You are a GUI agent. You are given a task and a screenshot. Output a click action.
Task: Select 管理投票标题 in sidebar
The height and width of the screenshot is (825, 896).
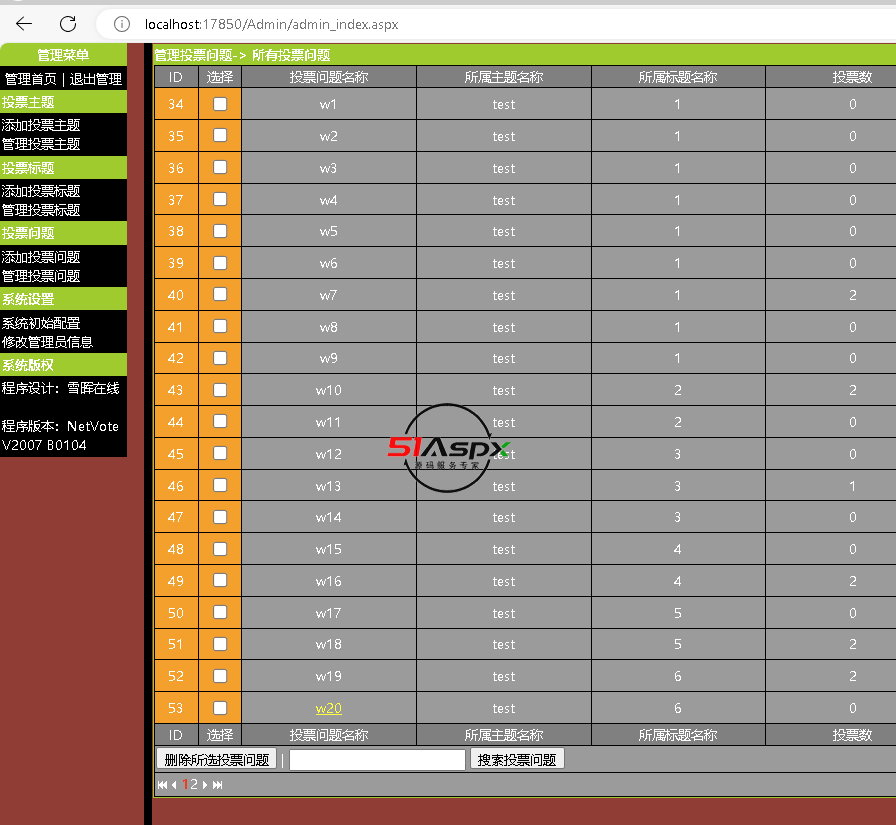coord(41,210)
